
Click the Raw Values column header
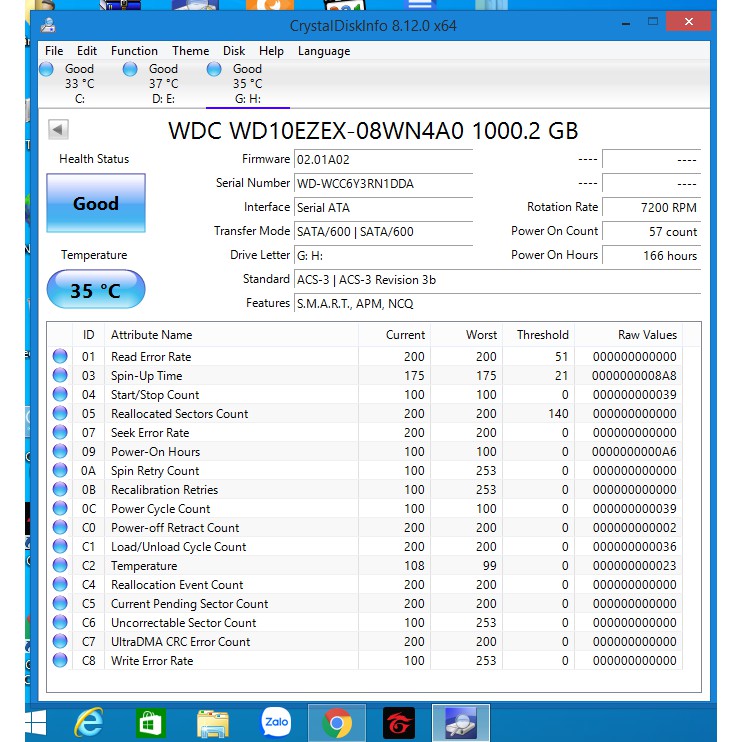click(628, 335)
